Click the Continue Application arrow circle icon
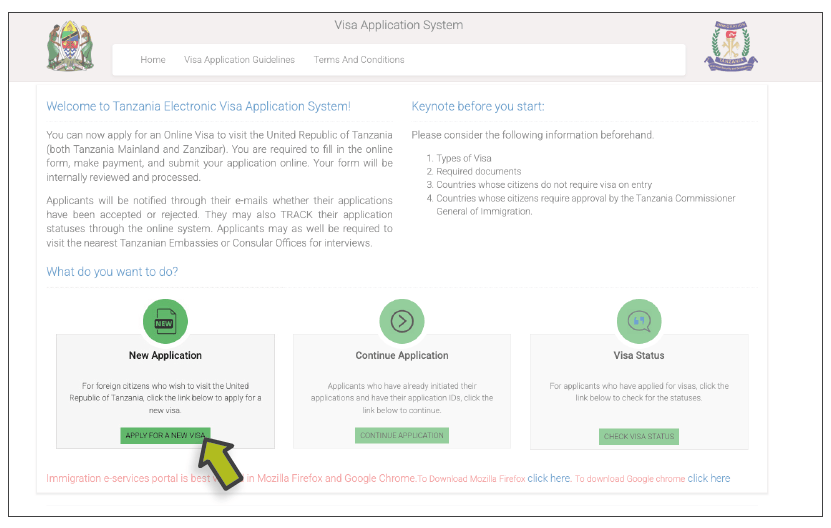 [402, 321]
